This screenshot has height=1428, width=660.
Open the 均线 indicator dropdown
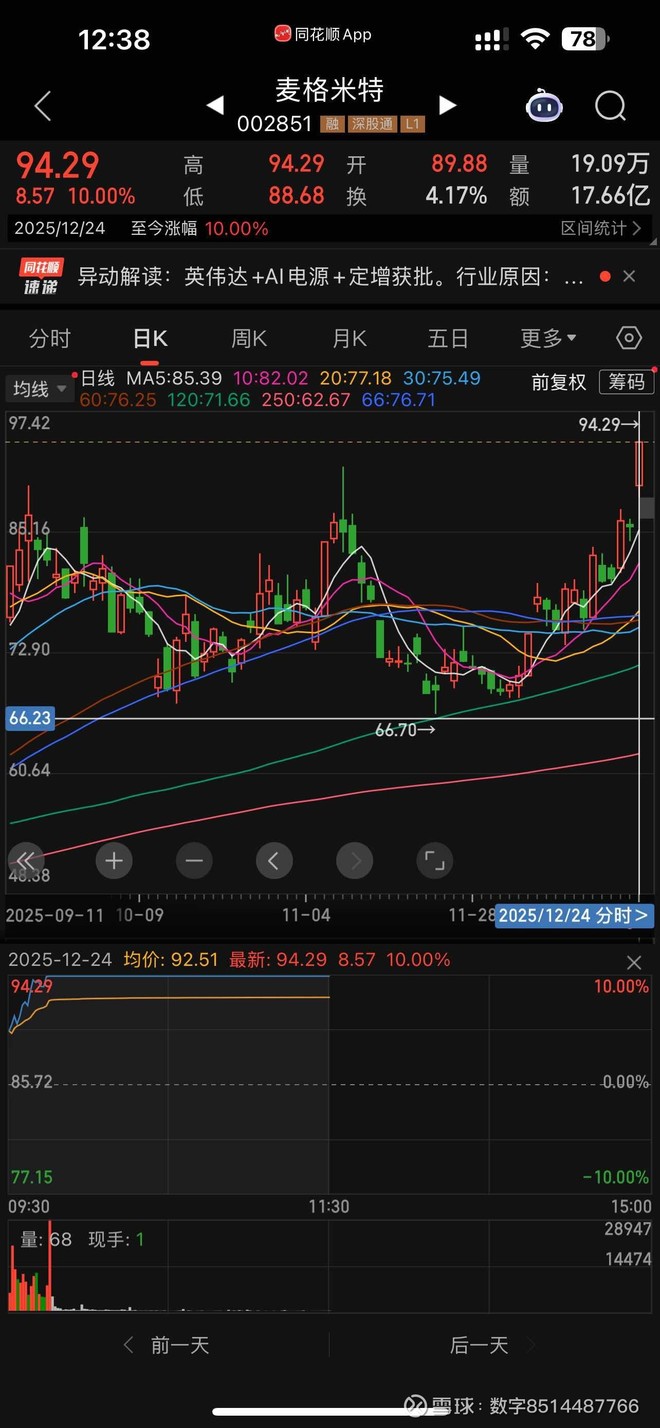41,388
